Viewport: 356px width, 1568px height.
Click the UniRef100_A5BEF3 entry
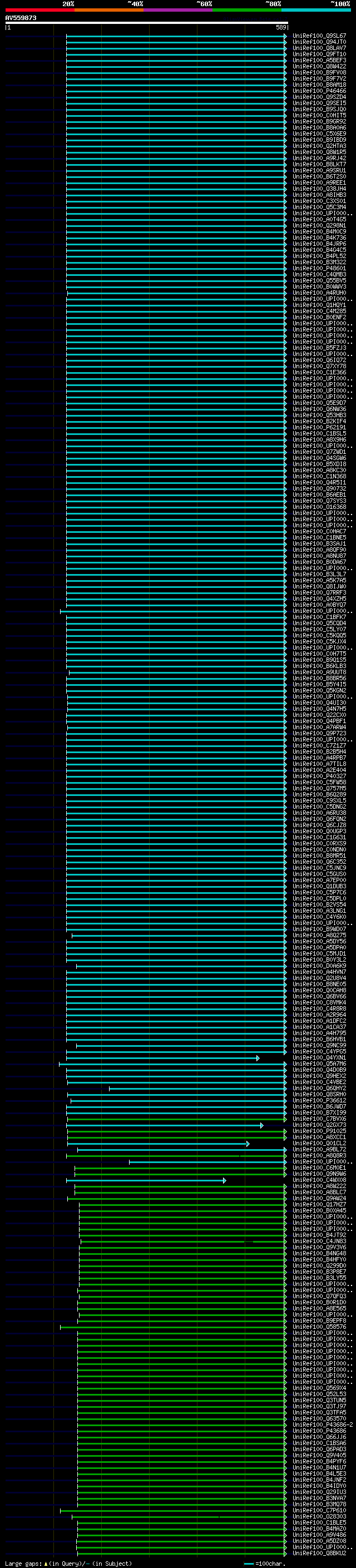[x=319, y=60]
